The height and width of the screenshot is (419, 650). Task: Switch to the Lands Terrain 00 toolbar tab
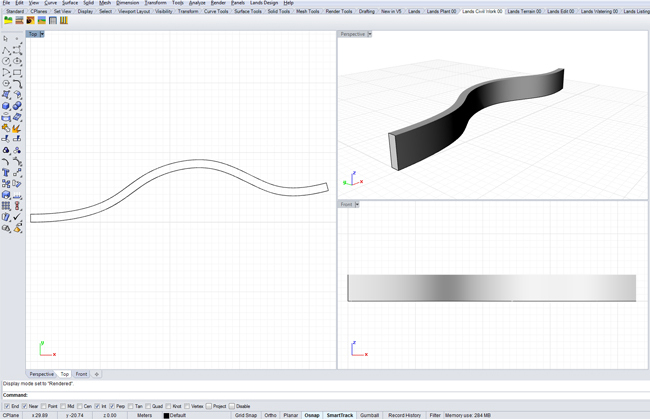(524, 11)
